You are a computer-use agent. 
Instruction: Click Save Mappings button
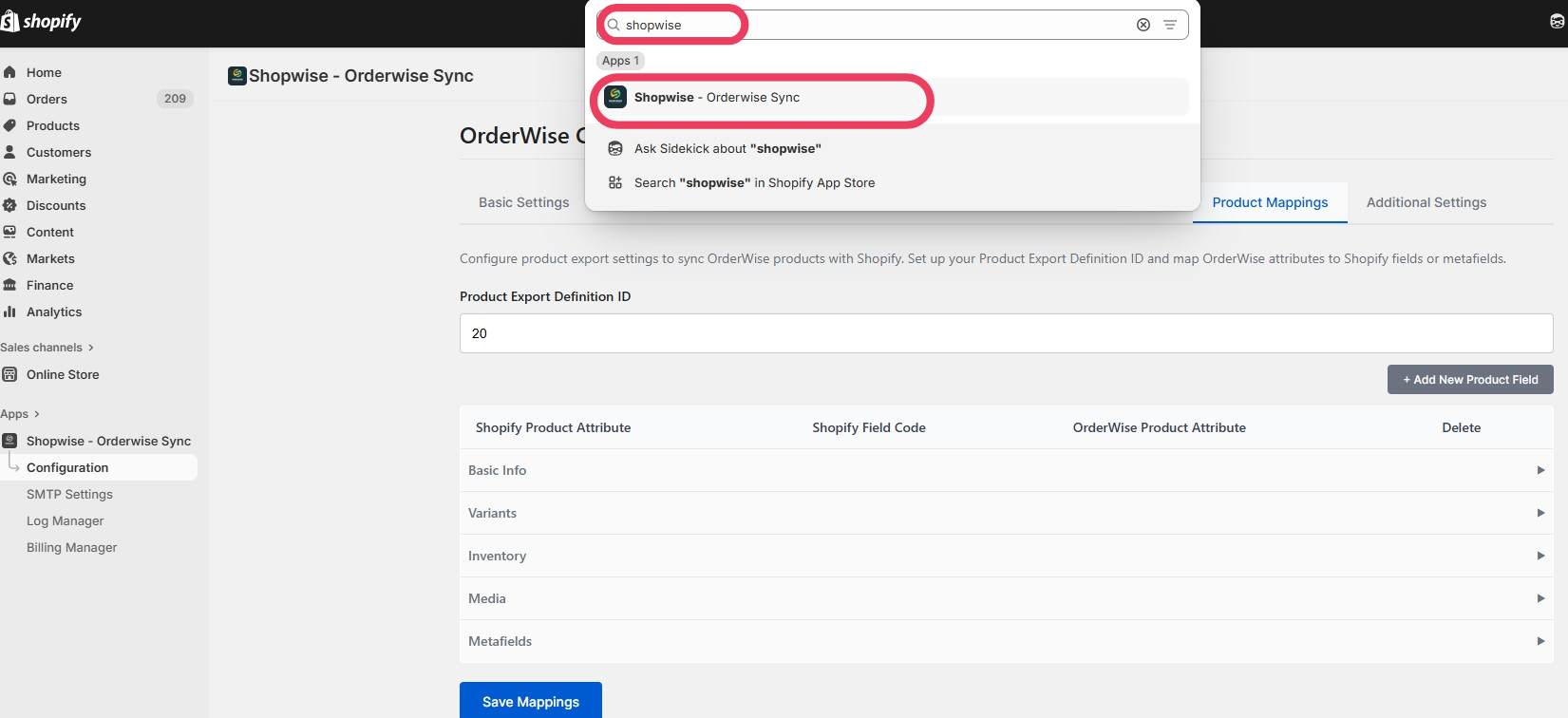click(x=531, y=701)
